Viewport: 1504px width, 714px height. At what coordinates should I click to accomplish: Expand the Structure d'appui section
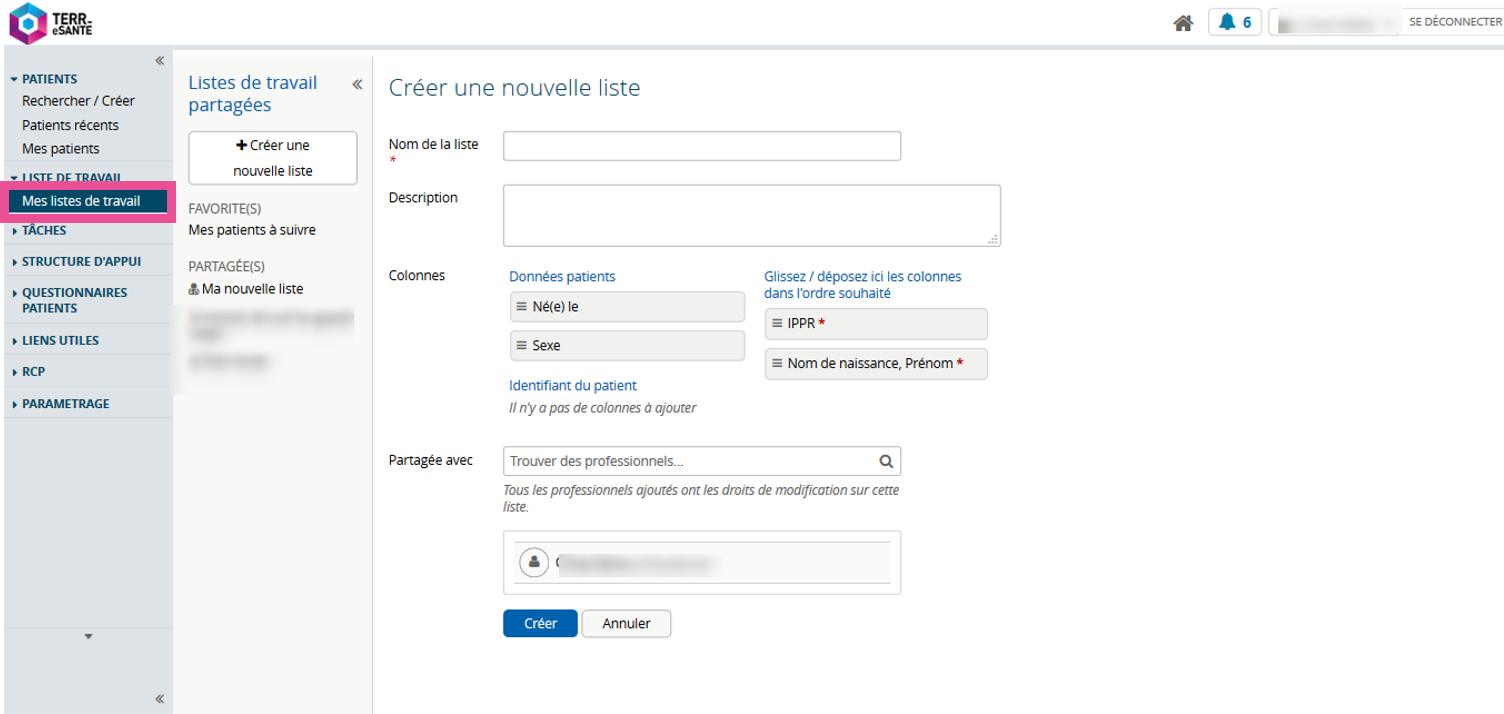click(x=80, y=262)
